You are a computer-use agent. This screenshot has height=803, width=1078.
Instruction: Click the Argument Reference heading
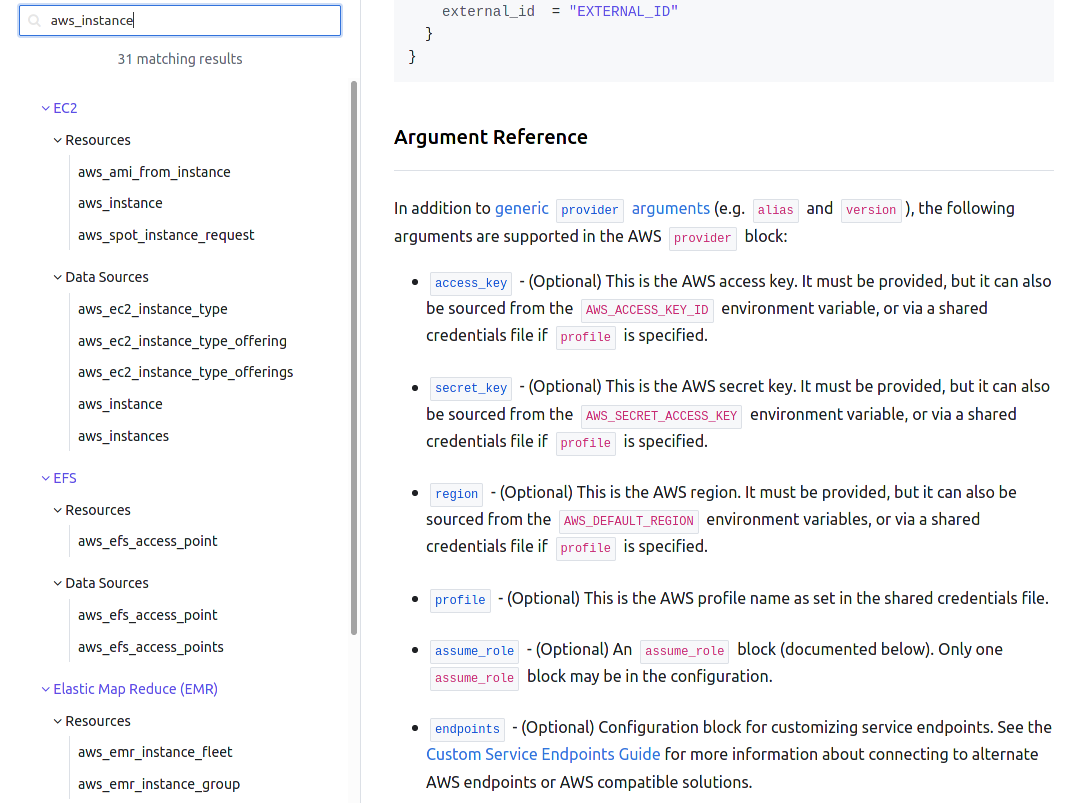pyautogui.click(x=491, y=137)
